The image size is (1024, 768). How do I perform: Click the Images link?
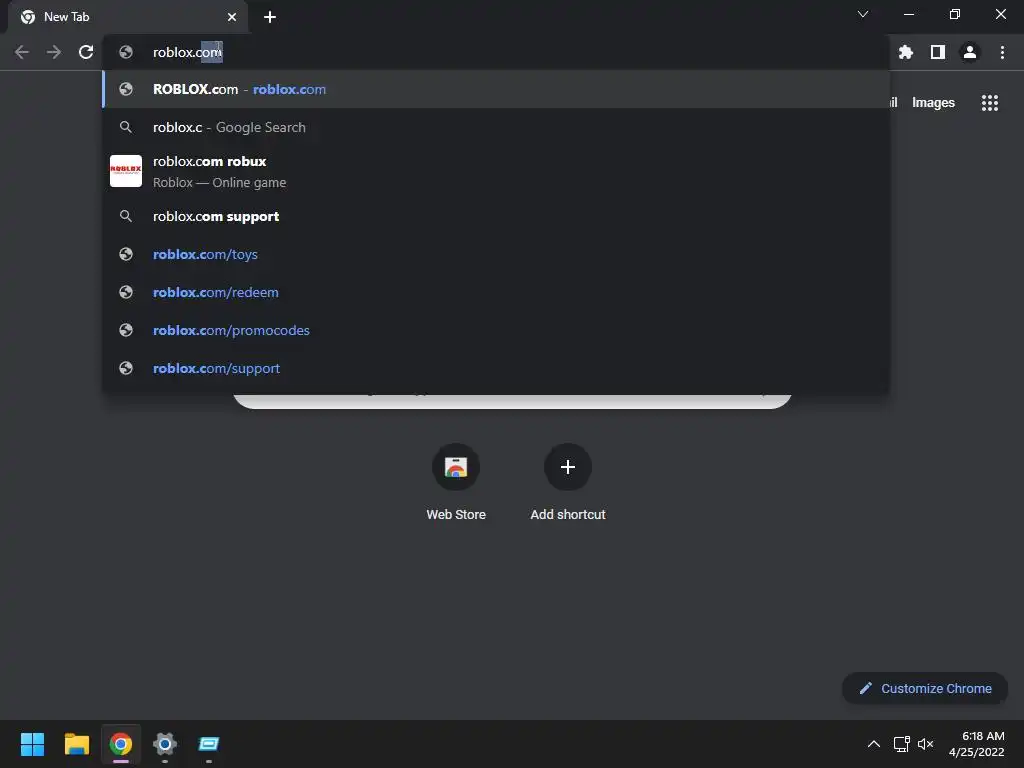(933, 103)
